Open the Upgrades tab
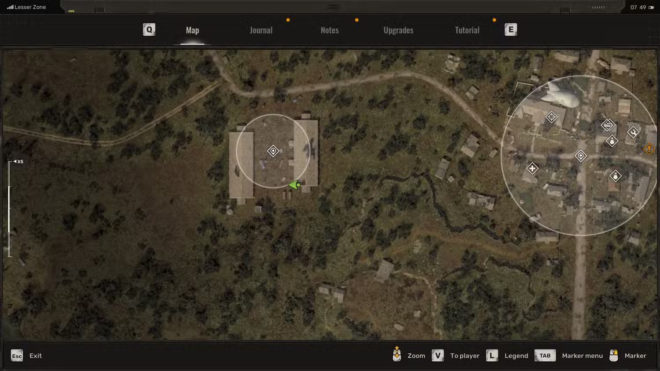The image size is (660, 371). 398,30
